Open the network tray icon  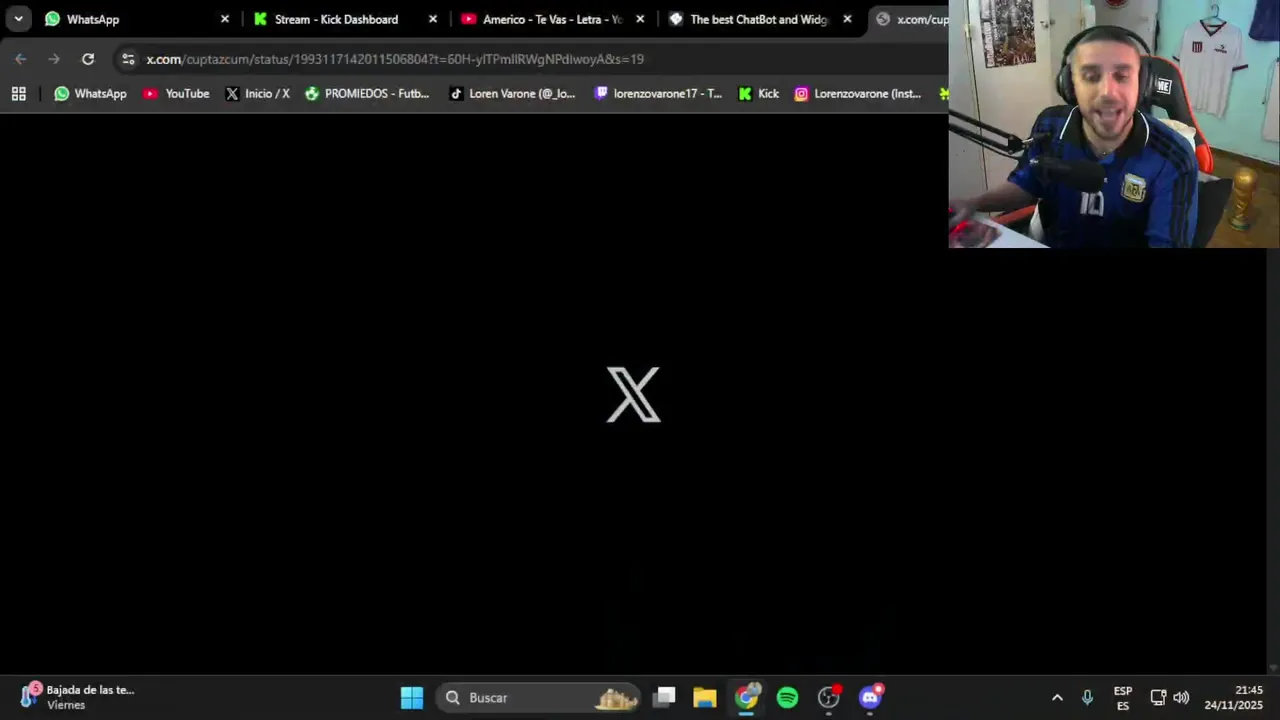coord(1158,698)
